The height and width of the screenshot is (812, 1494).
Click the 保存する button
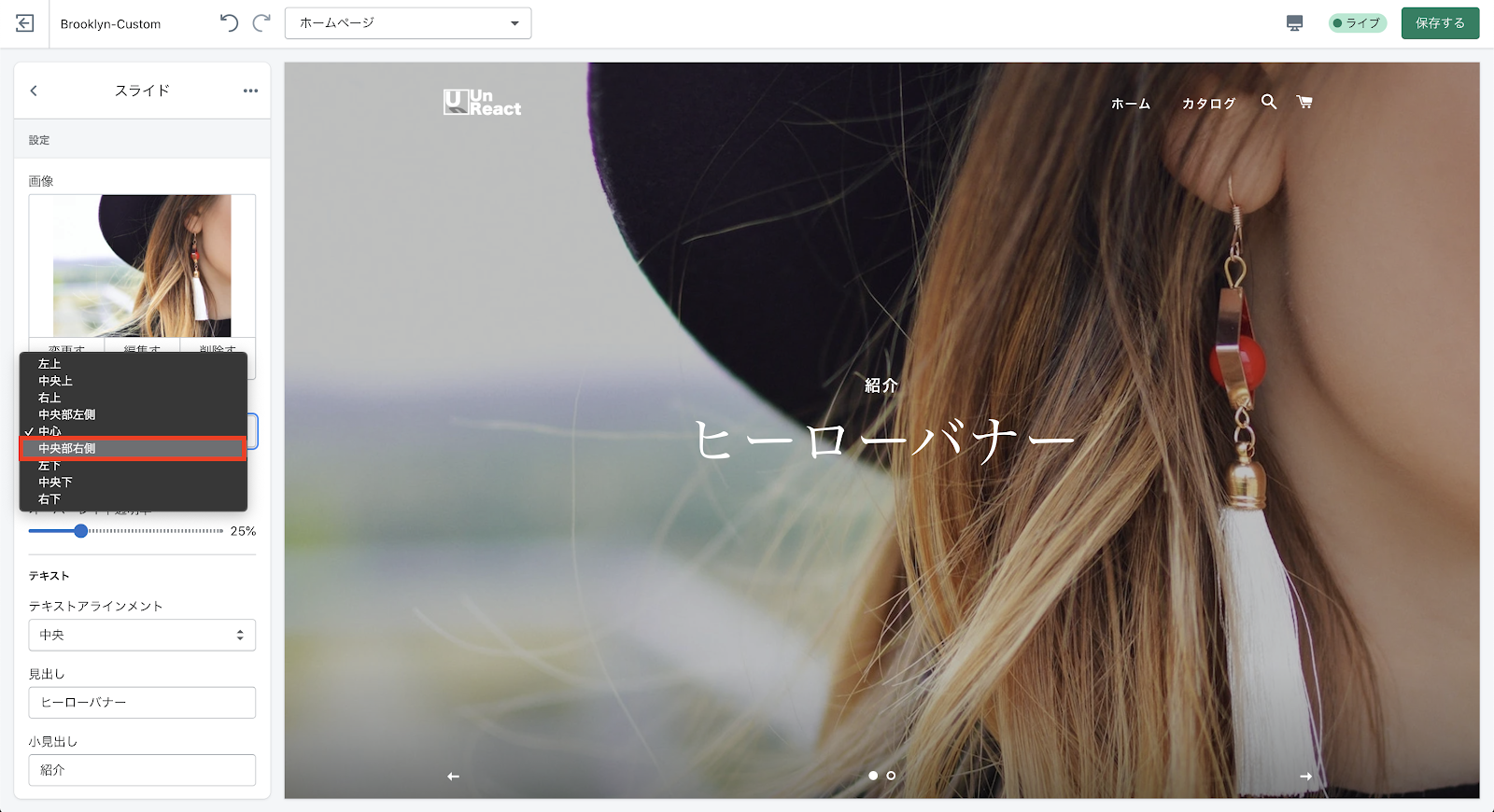pos(1439,23)
